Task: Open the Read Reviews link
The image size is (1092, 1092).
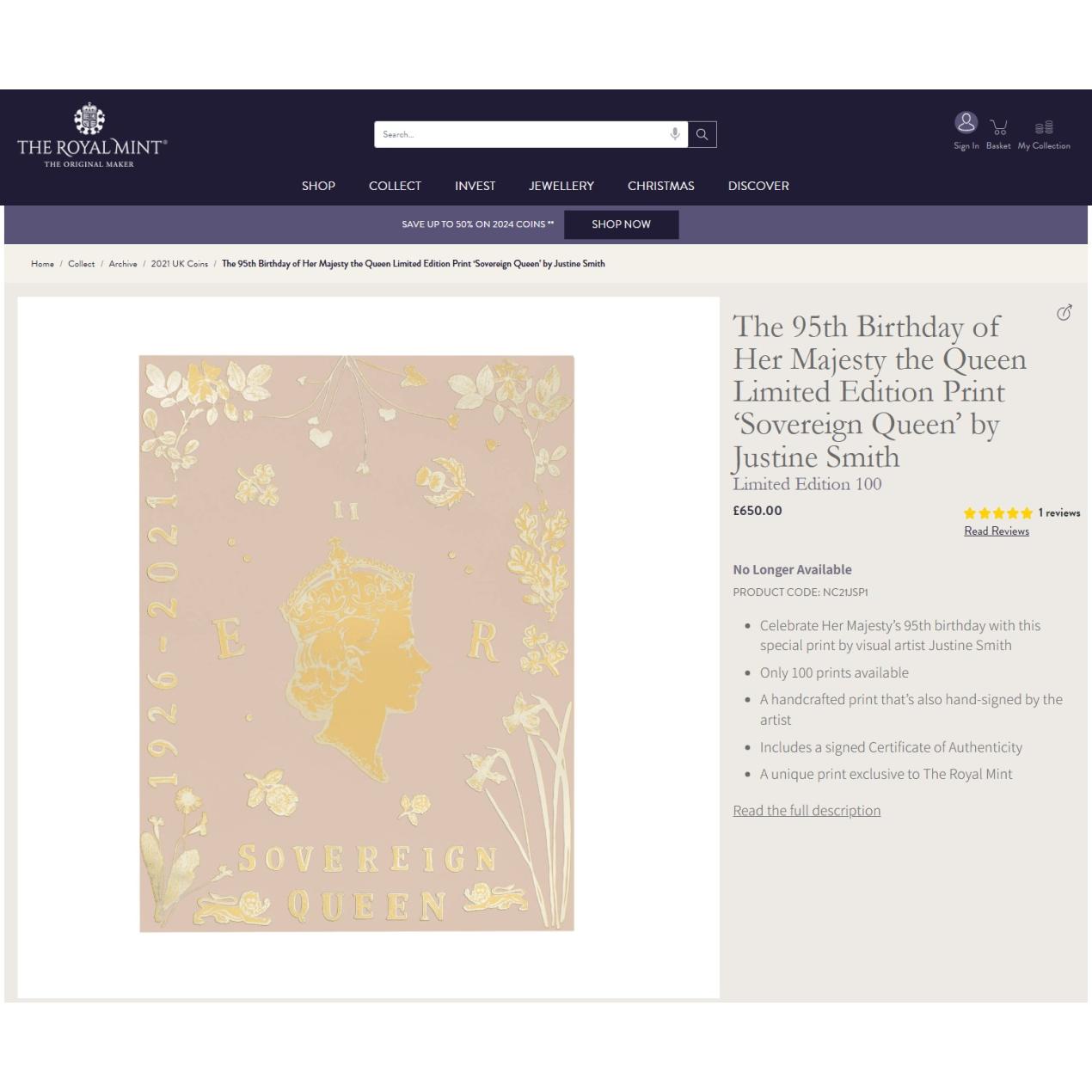Action: click(x=997, y=531)
